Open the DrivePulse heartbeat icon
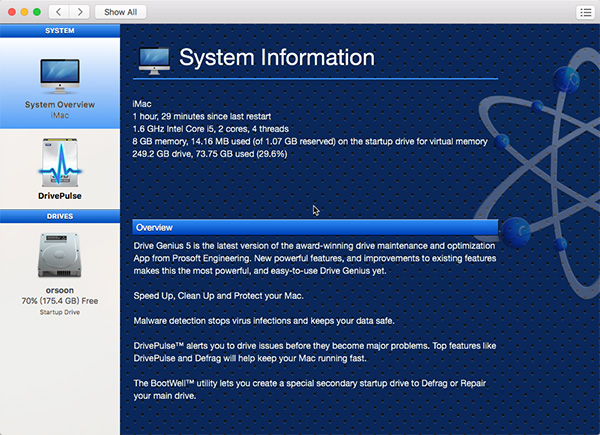Image resolution: width=600 pixels, height=435 pixels. pos(60,162)
